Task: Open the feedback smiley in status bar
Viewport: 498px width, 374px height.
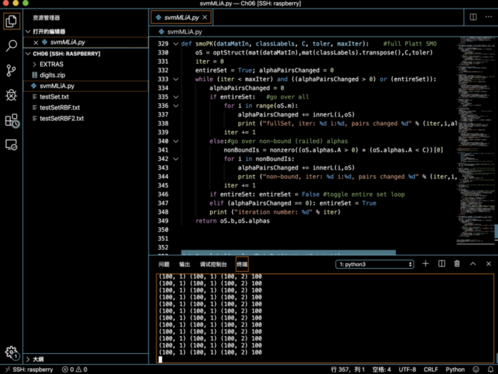Action: (476, 369)
